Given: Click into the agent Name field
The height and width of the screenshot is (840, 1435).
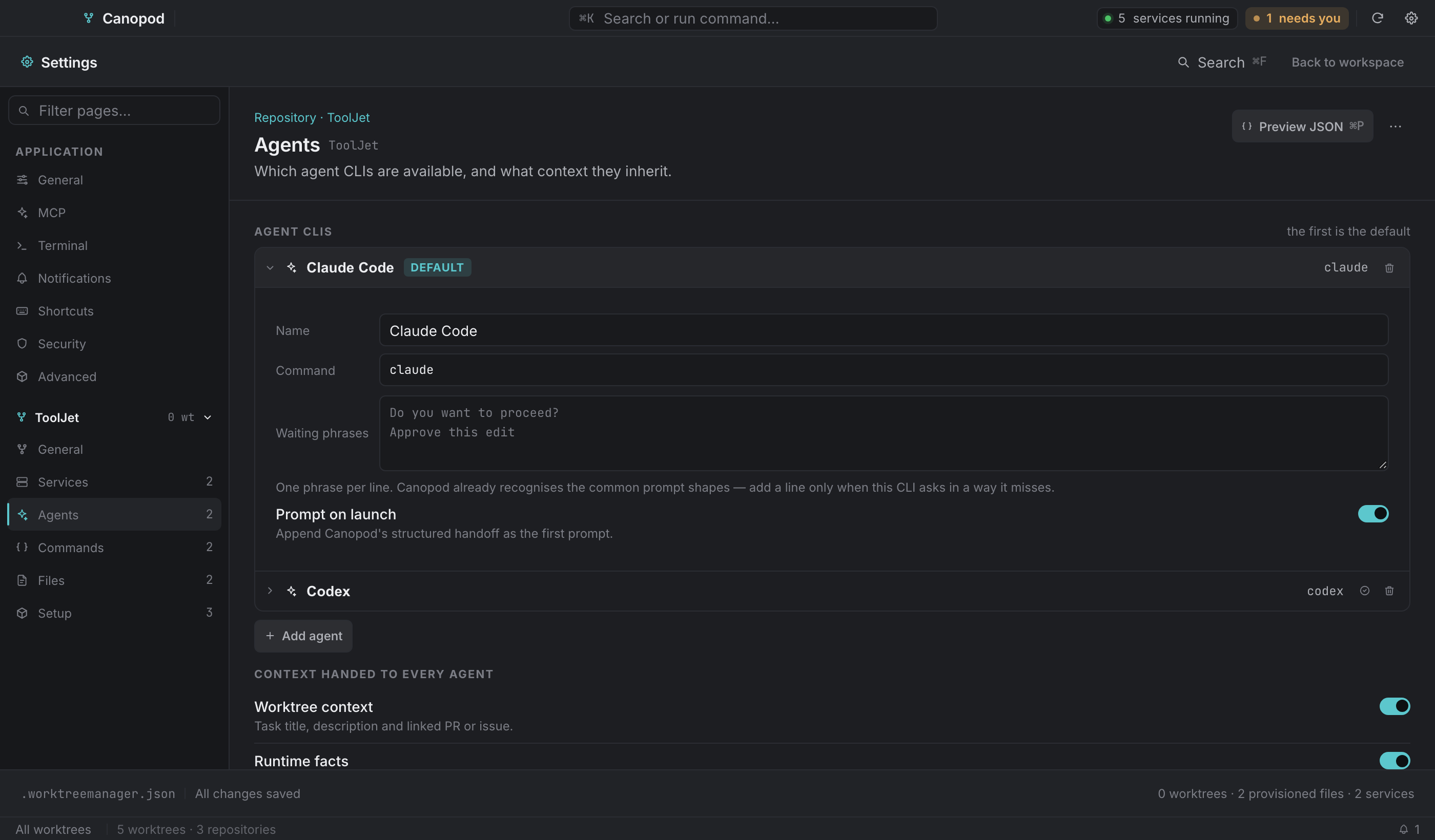Looking at the screenshot, I should pyautogui.click(x=883, y=330).
